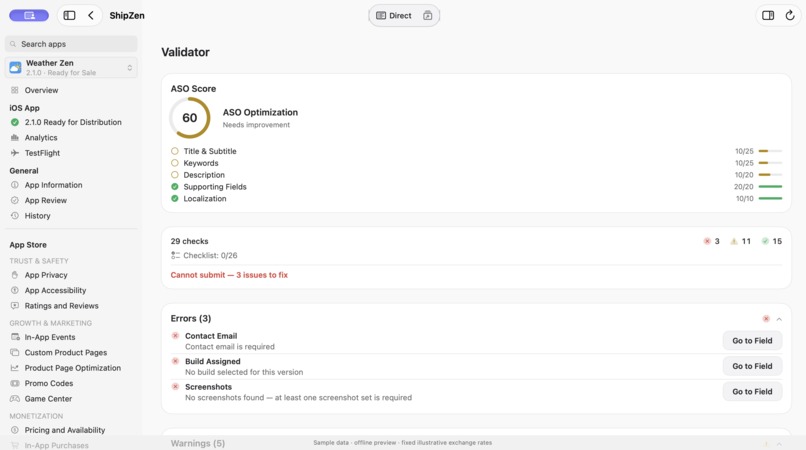Click 'Contact email is required' text

click(x=230, y=347)
